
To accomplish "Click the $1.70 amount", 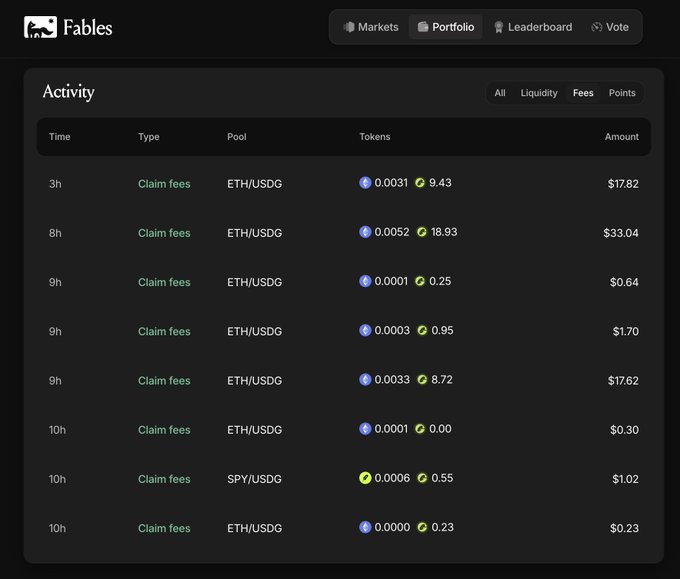I will (x=625, y=331).
